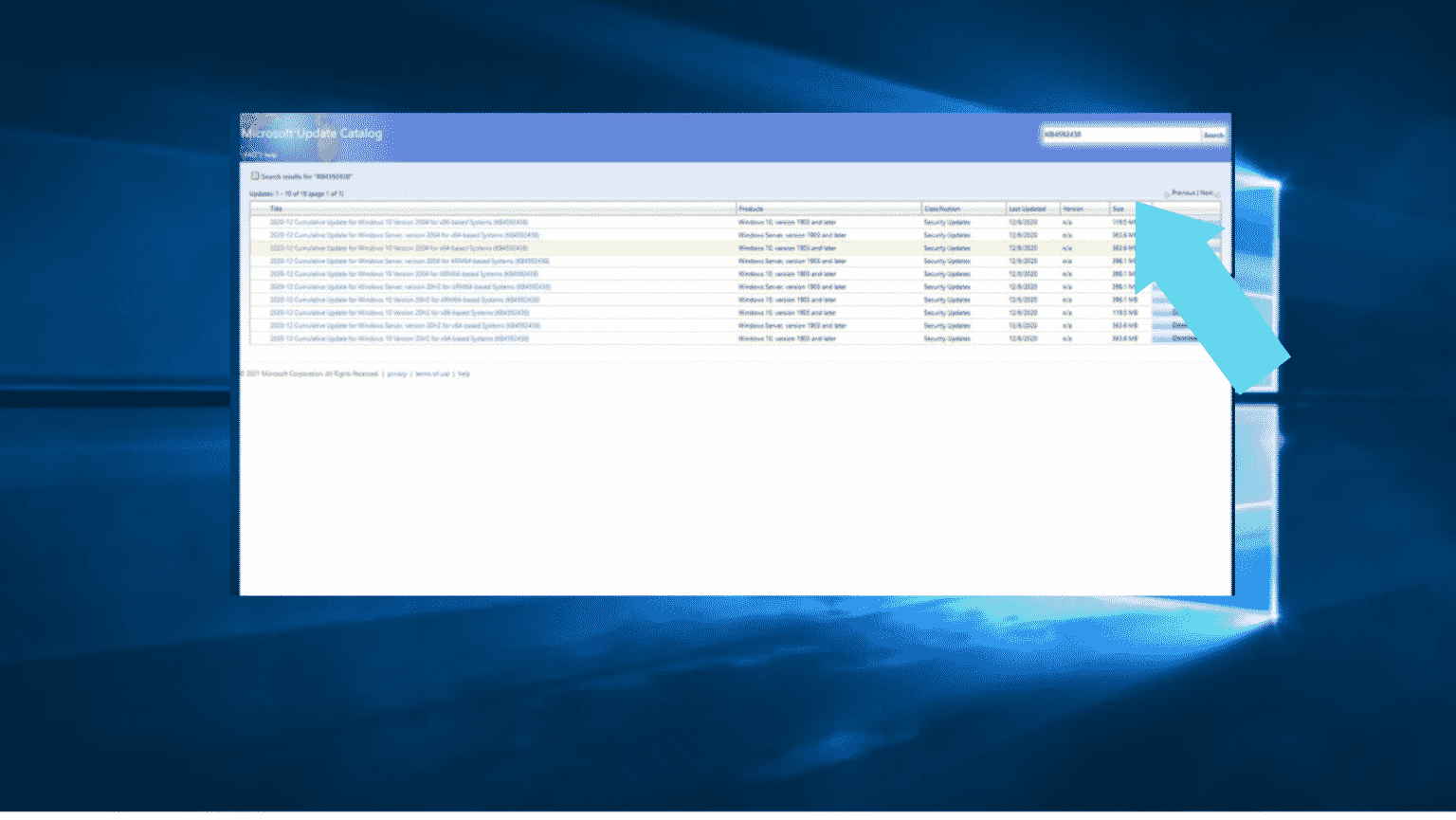Select Security Updates in Server 2004 x64 row
Image resolution: width=1456 pixels, height=820 pixels.
pos(947,235)
